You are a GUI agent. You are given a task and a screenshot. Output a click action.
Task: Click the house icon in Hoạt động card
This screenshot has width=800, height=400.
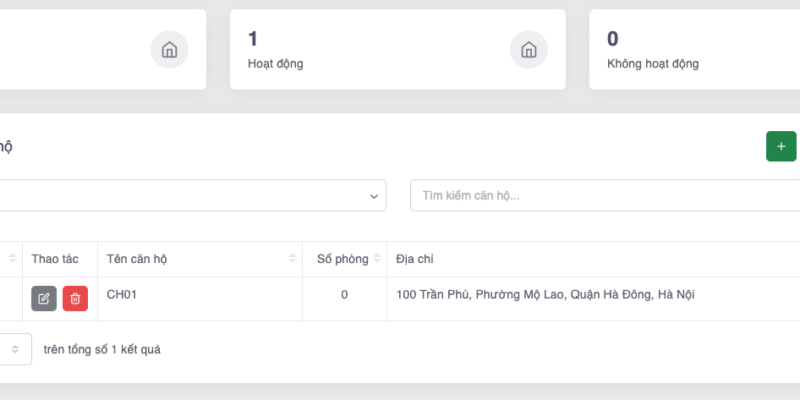click(x=528, y=50)
